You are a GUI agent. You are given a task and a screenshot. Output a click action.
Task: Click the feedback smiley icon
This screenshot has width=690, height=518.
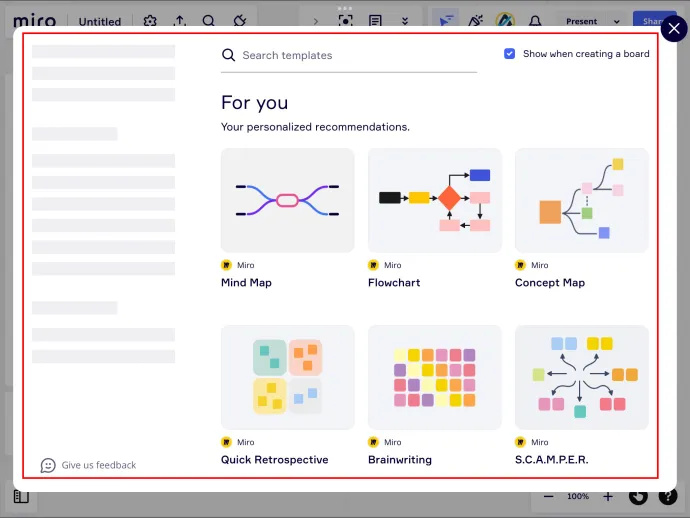tap(48, 465)
